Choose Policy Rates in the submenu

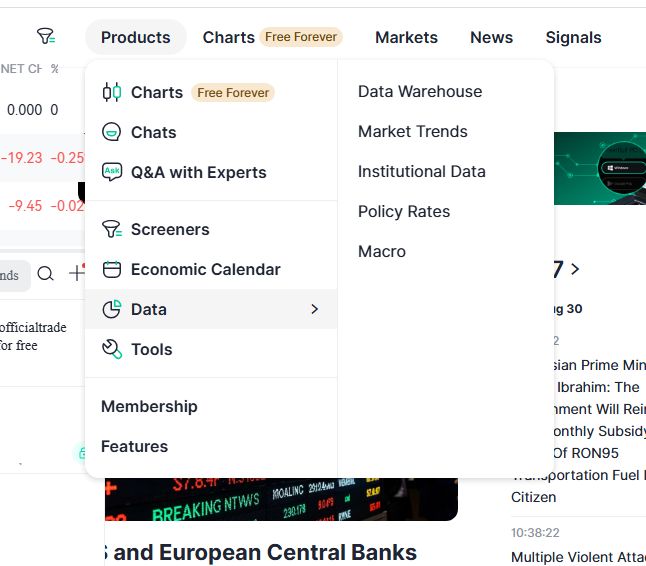(x=404, y=211)
